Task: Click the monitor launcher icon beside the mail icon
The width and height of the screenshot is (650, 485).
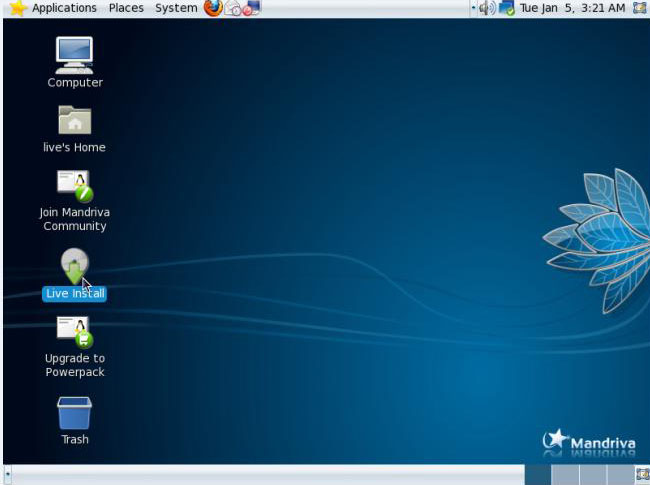Action: (x=251, y=8)
